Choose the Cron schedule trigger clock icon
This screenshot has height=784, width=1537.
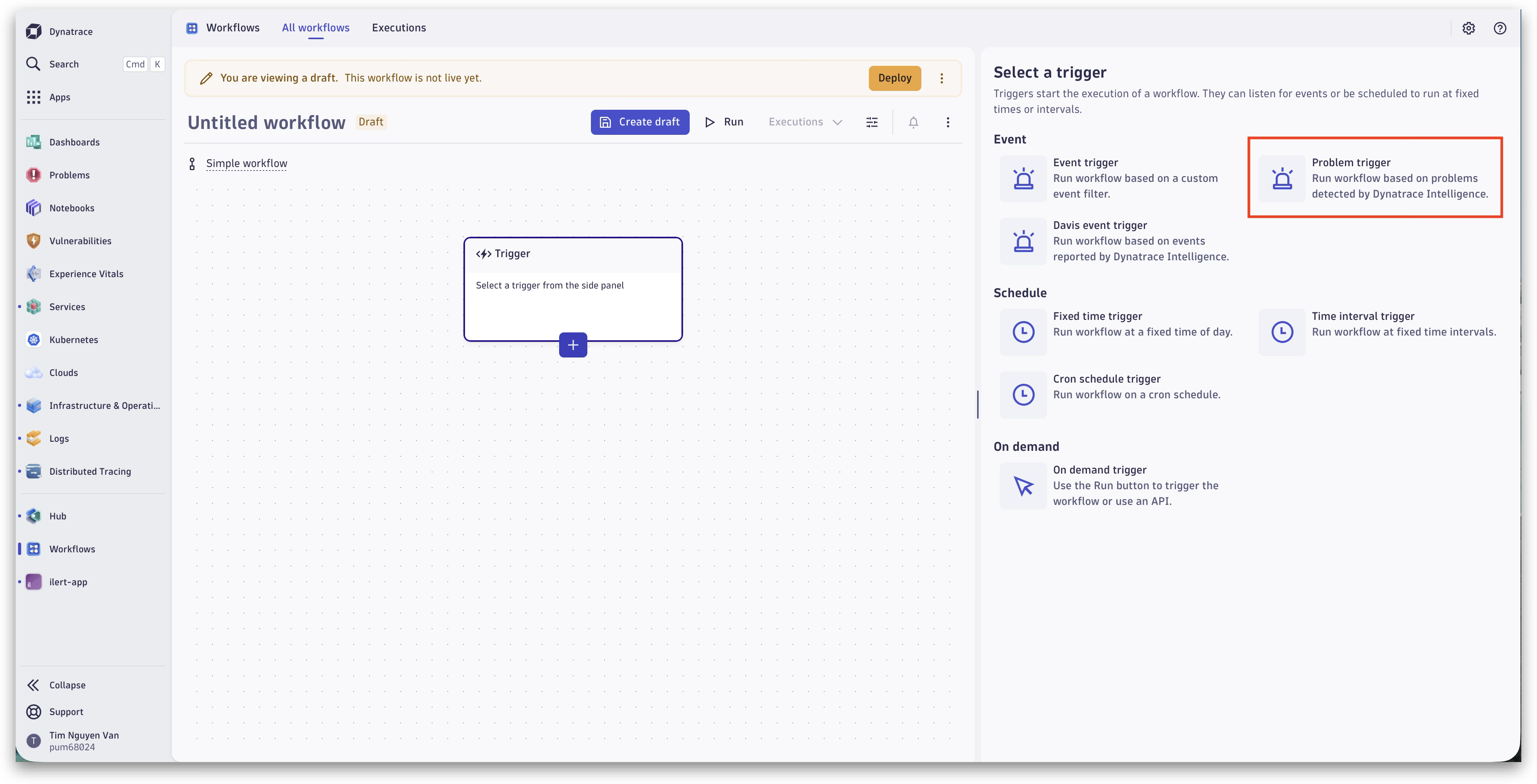(1023, 394)
